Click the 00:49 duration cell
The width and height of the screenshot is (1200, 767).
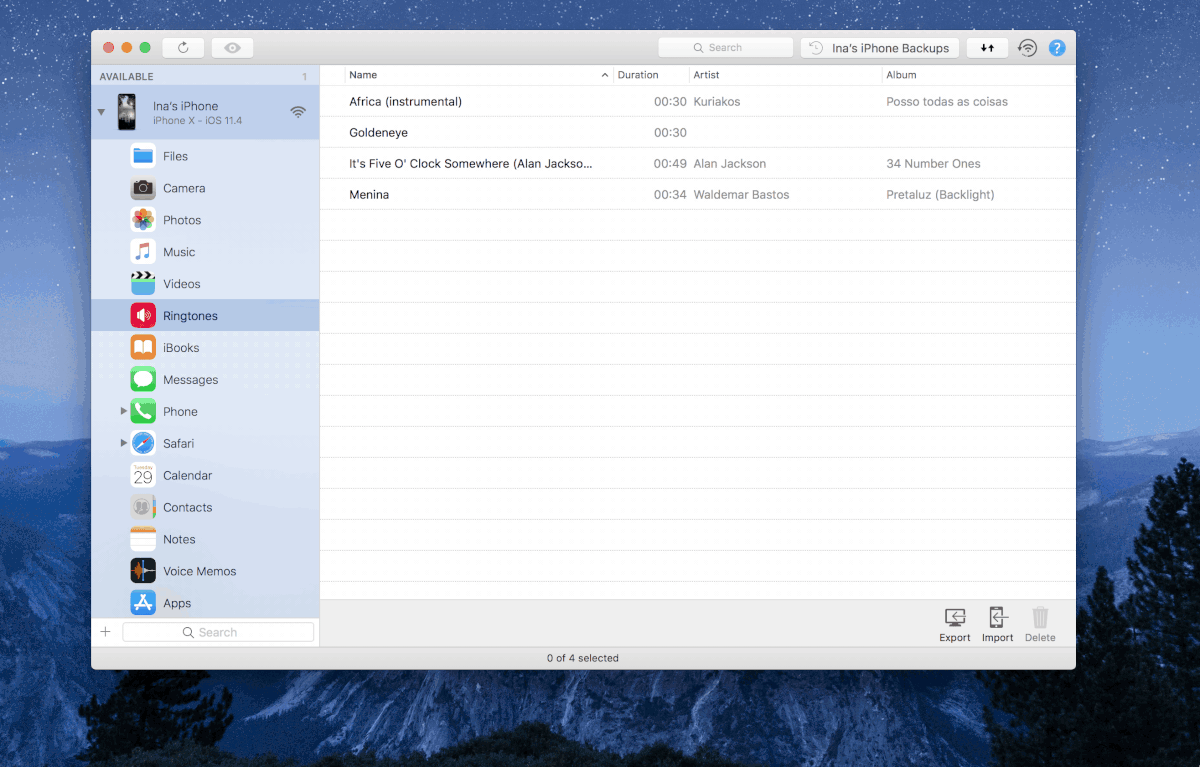[x=670, y=164]
